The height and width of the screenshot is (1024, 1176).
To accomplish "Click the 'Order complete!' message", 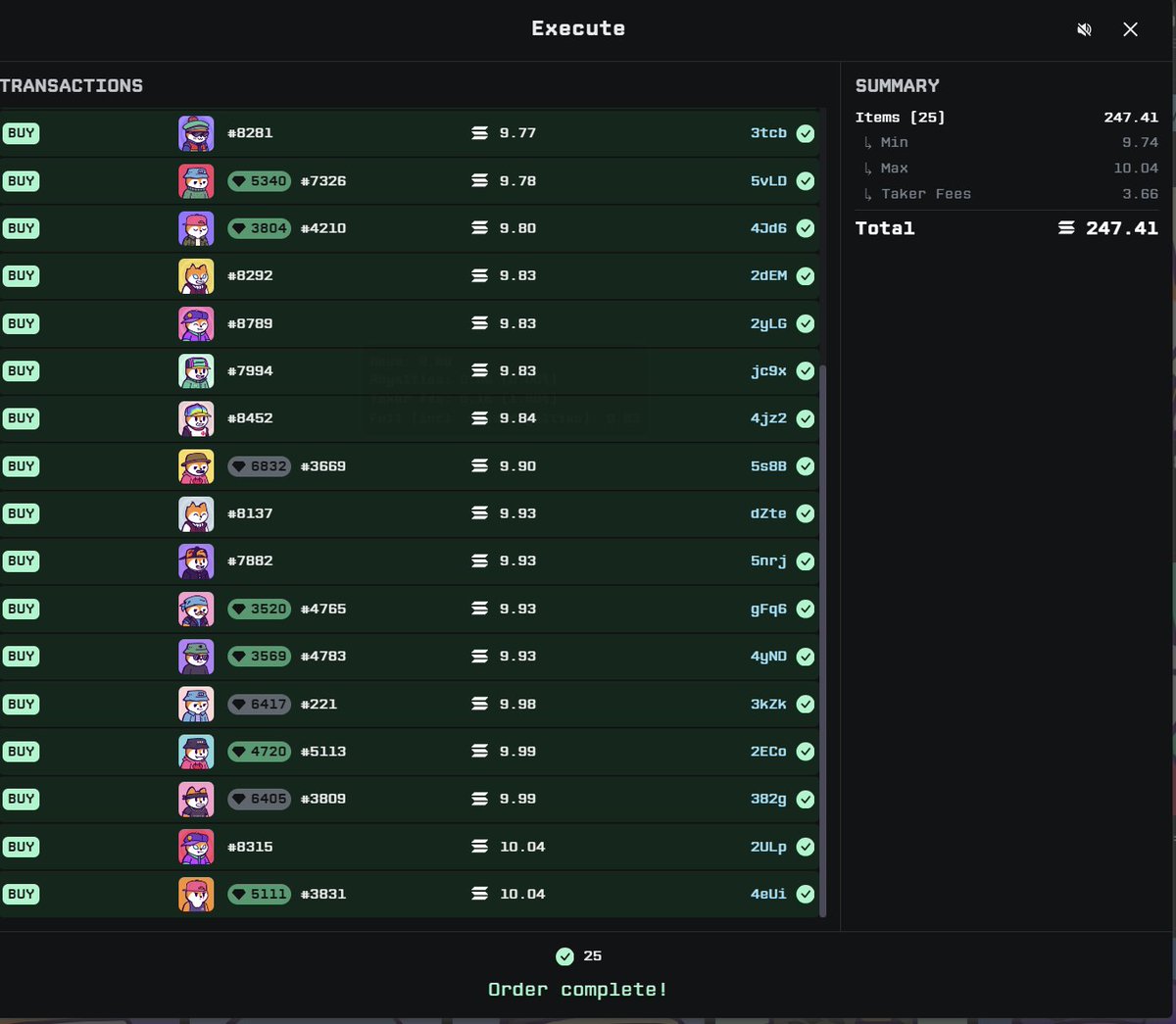I will tap(578, 990).
